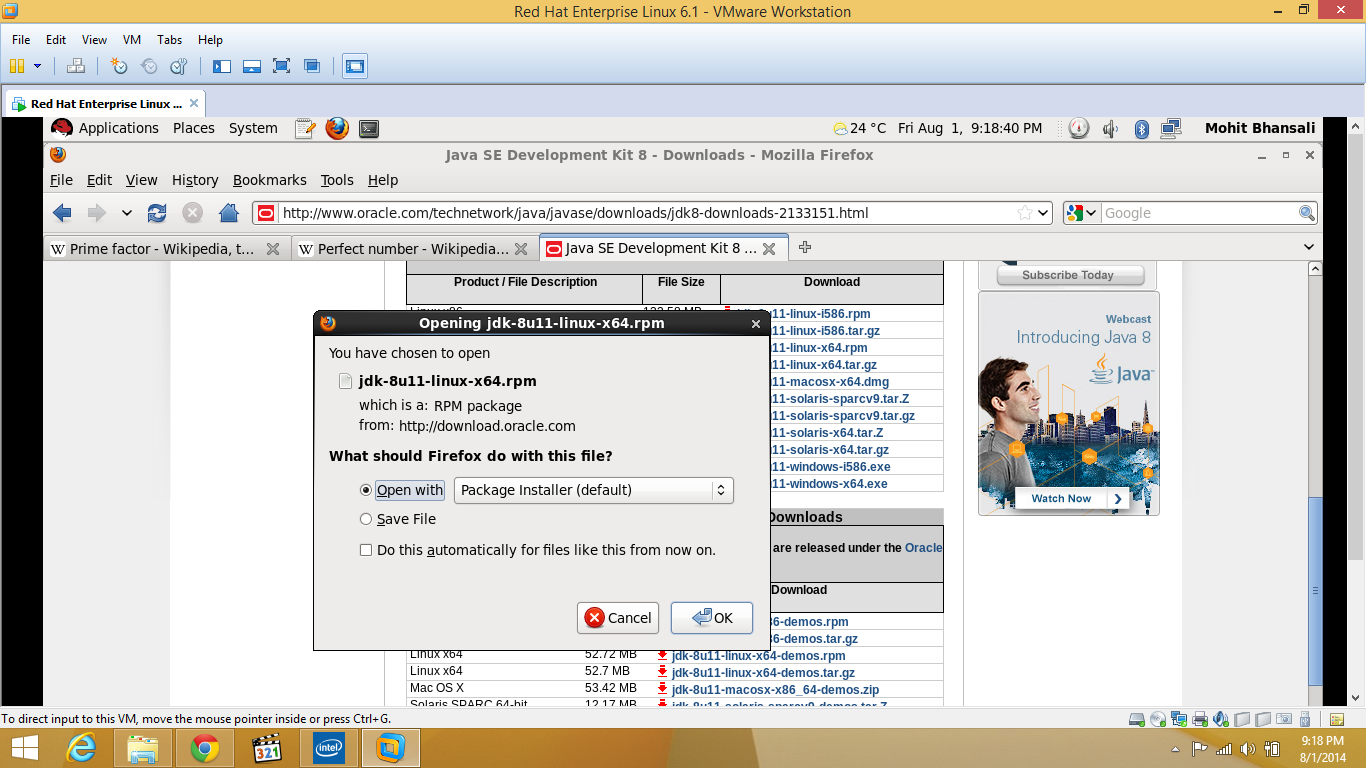Image resolution: width=1366 pixels, height=768 pixels.
Task: Toggle the thumbnail bar view icon in VMware
Action: (252, 66)
